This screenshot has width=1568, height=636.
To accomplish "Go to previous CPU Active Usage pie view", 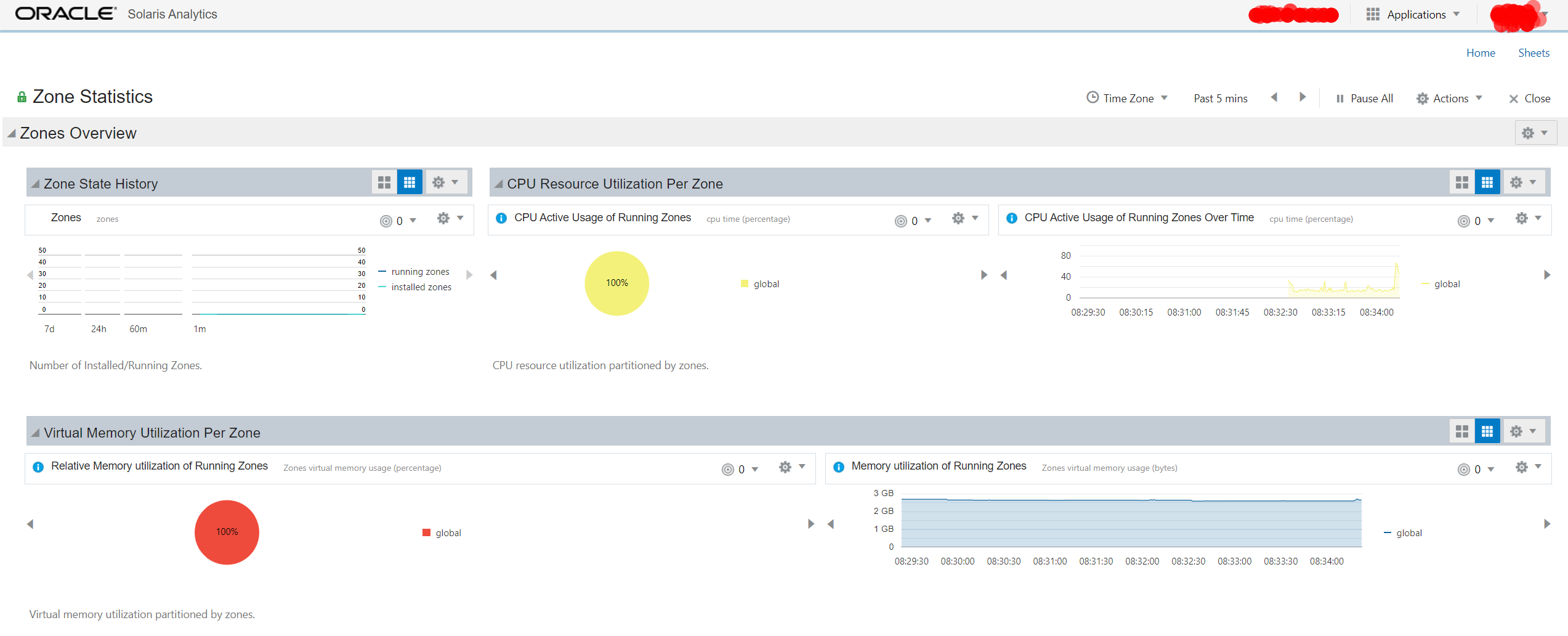I will coord(493,275).
